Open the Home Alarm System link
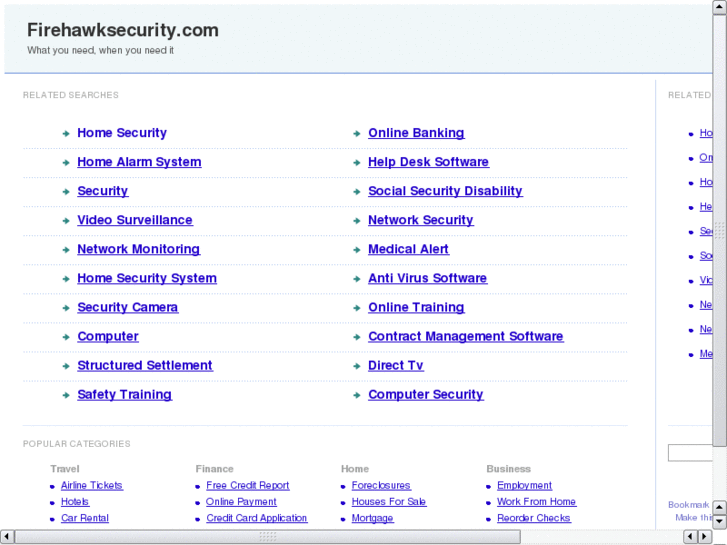Viewport: 727px width, 545px height. [139, 162]
